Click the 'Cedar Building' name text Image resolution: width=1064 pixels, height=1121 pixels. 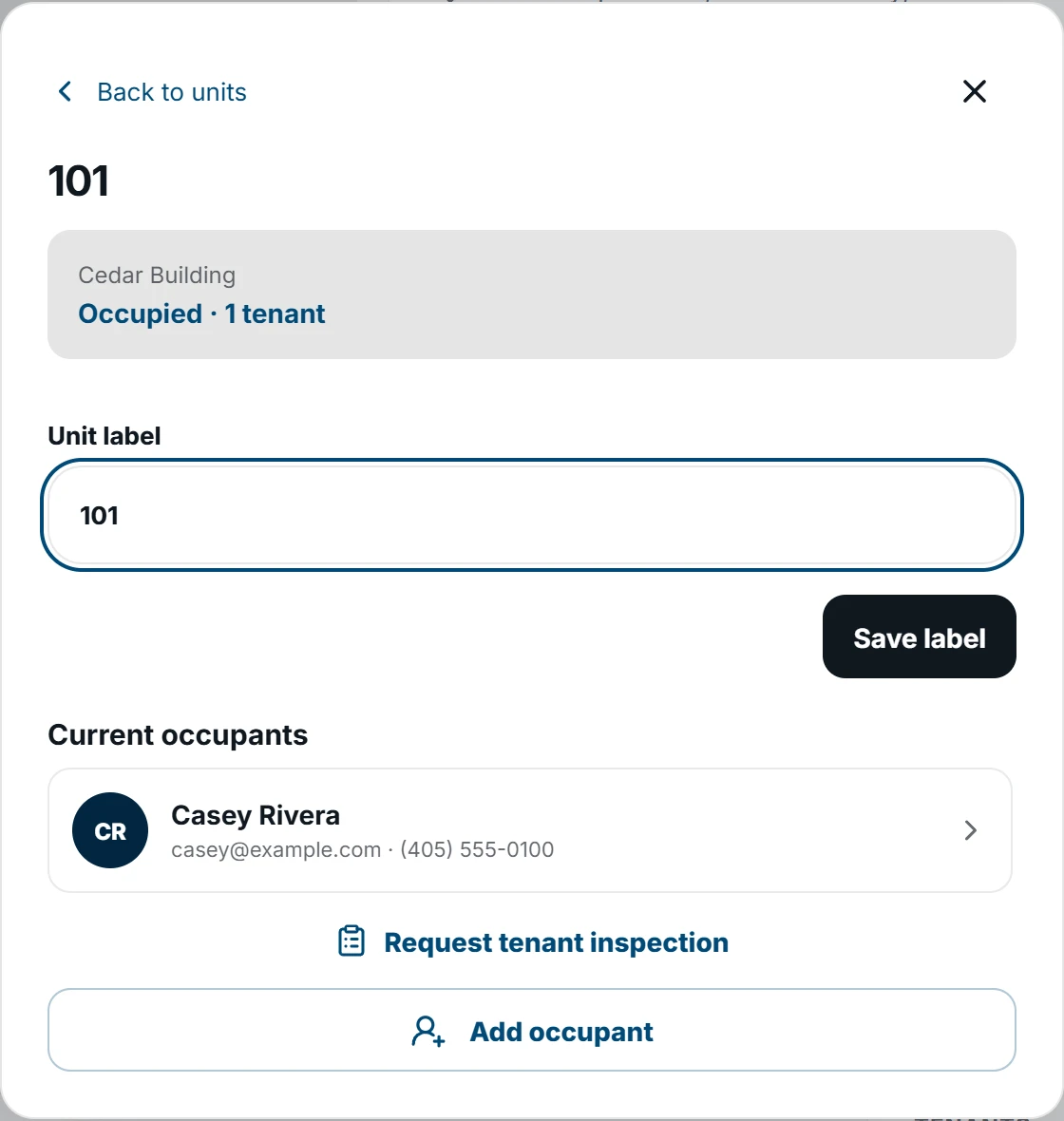(x=157, y=275)
